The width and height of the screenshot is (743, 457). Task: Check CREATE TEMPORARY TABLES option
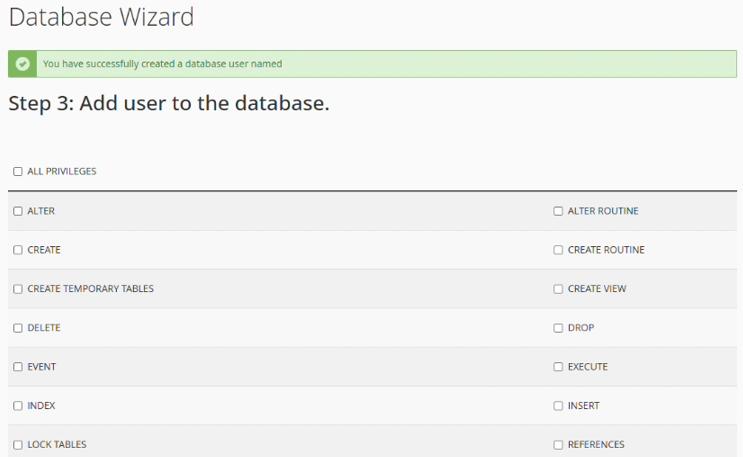point(18,289)
